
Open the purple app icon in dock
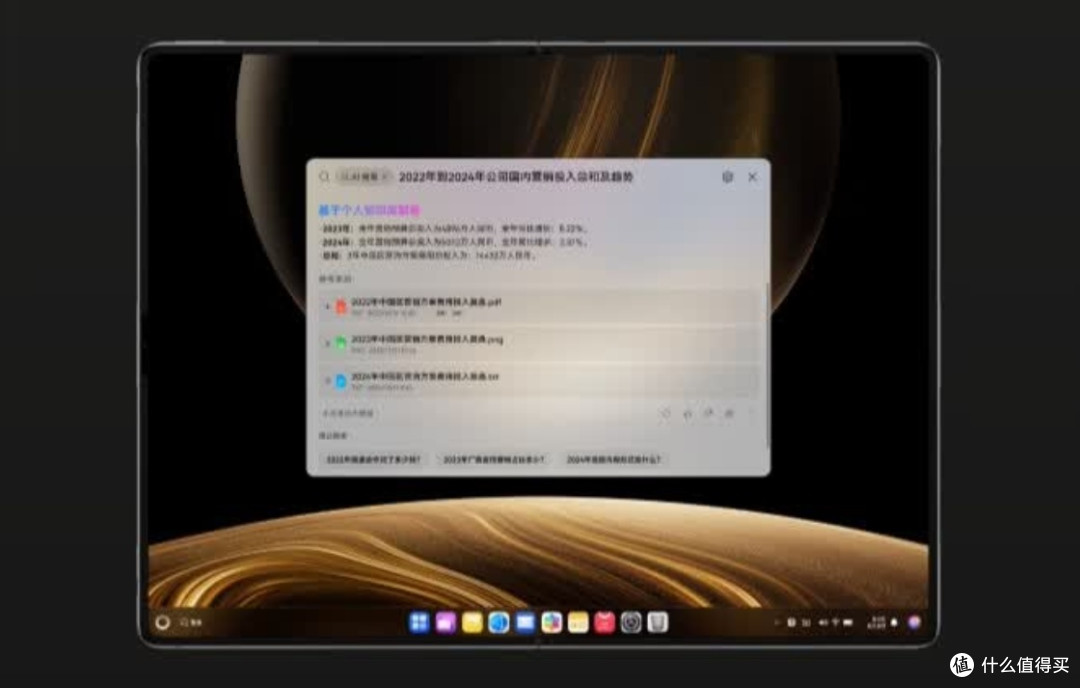point(446,622)
